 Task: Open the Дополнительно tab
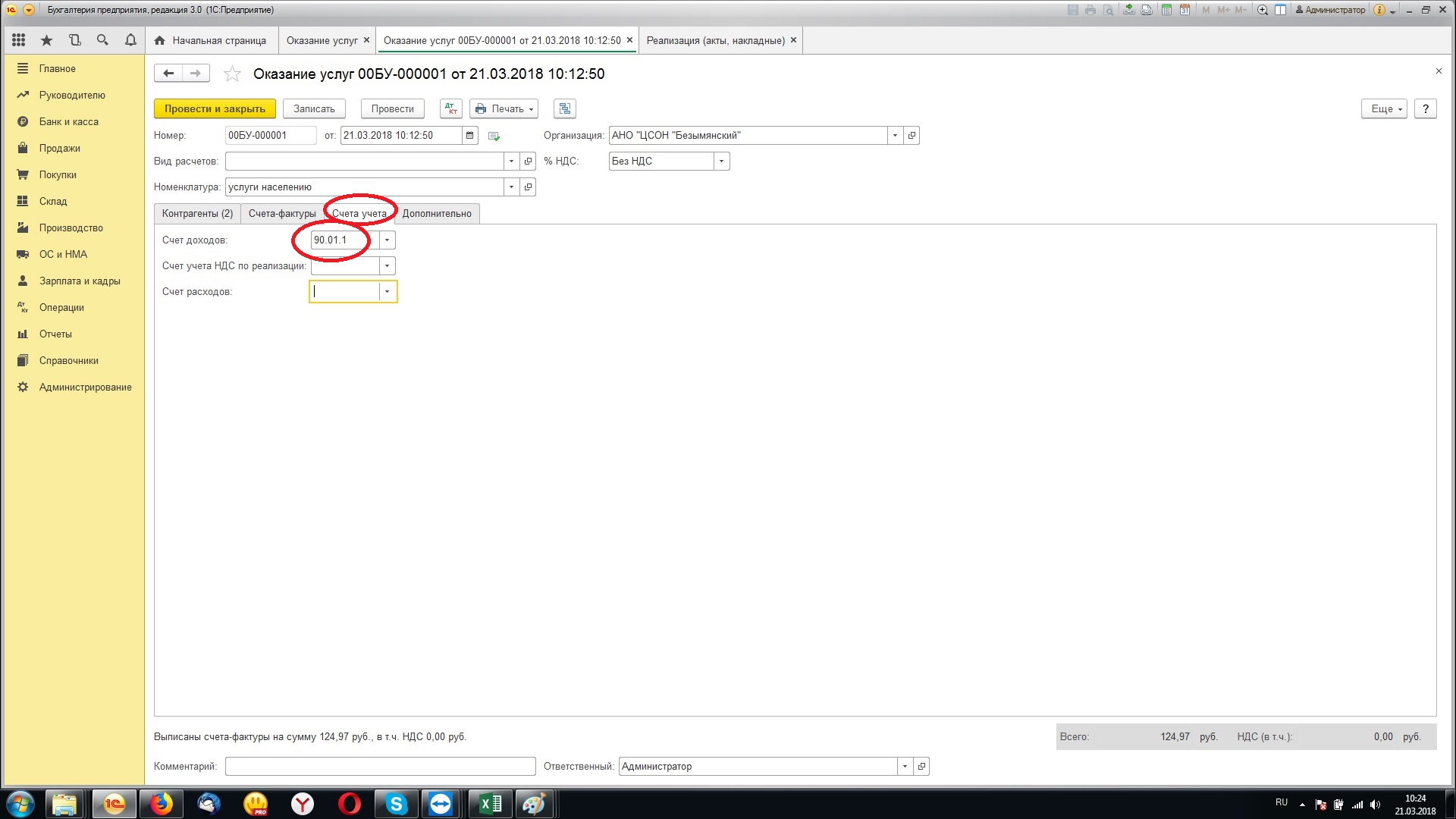tap(437, 214)
